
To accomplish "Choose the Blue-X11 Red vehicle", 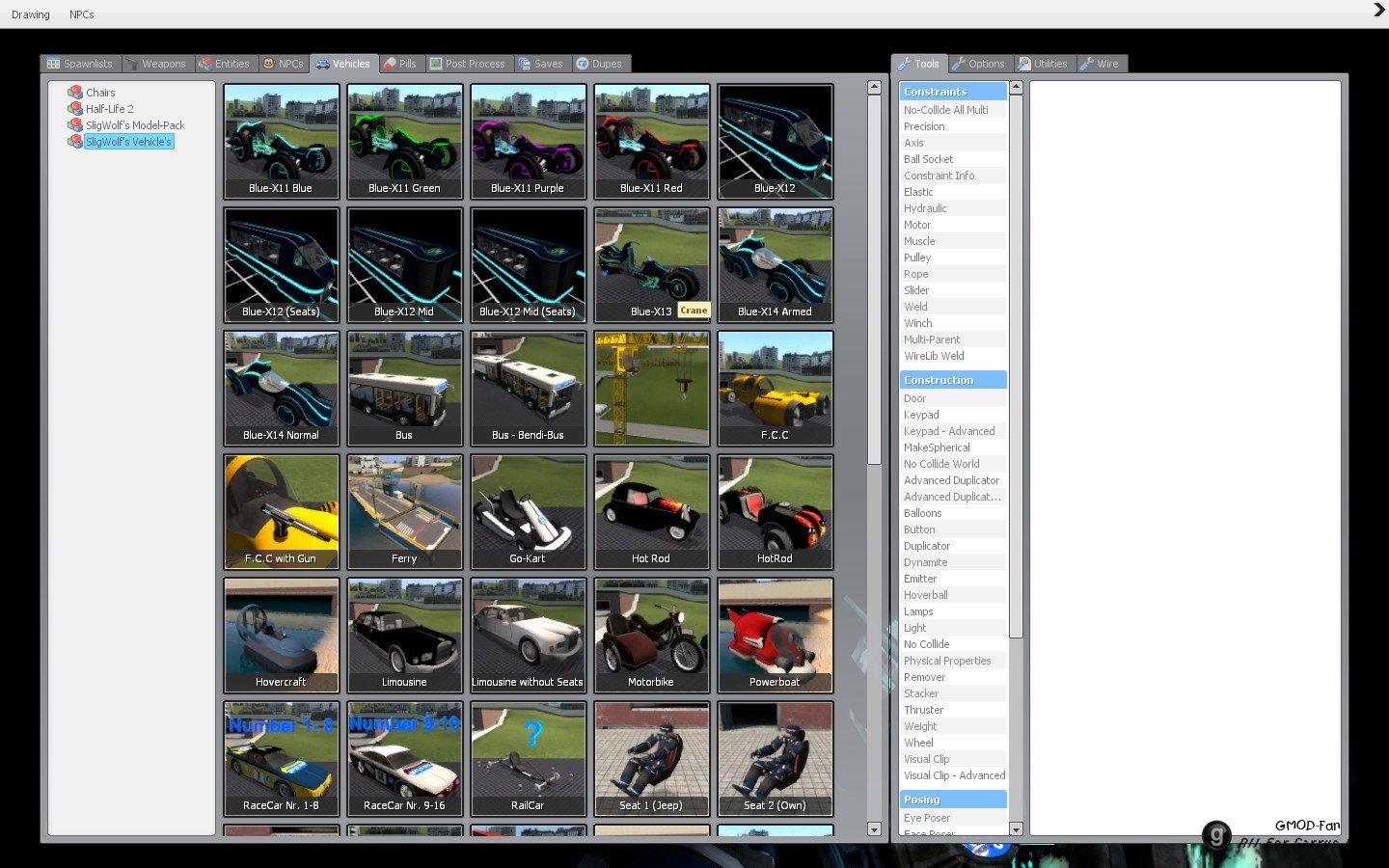I will click(x=651, y=142).
